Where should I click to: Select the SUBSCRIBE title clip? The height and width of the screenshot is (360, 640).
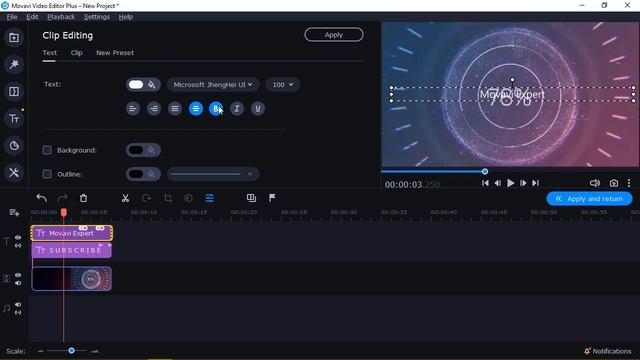[71, 250]
